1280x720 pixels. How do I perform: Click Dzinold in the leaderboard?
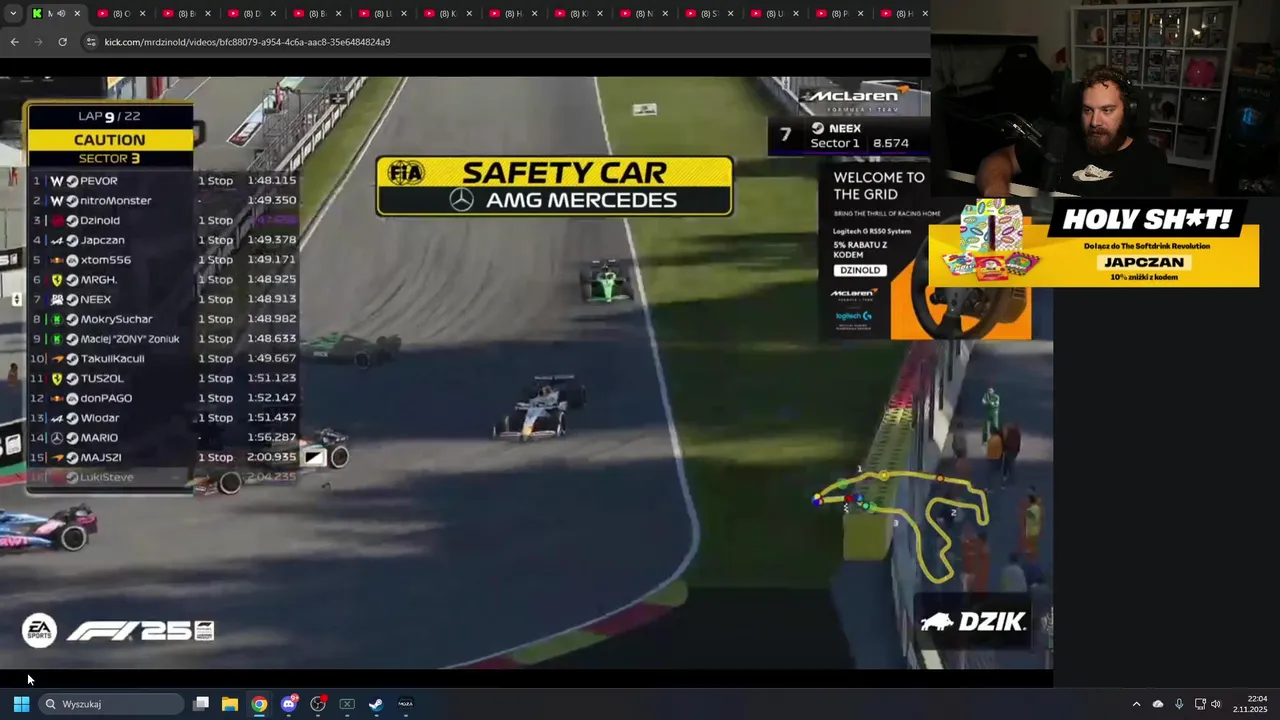(x=100, y=220)
